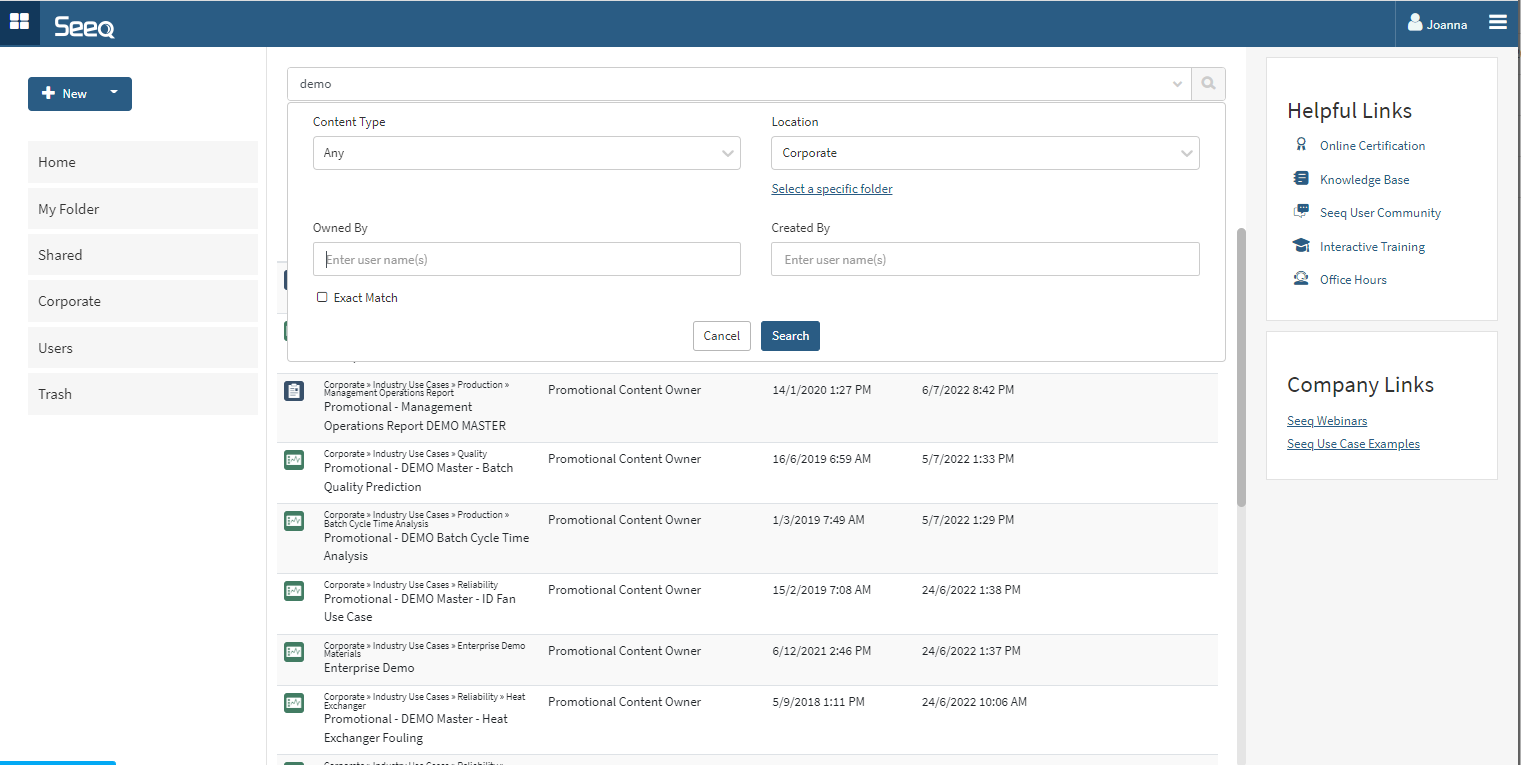1521x765 pixels.
Task: Click the Online Certification ribbon icon
Action: tap(1301, 145)
